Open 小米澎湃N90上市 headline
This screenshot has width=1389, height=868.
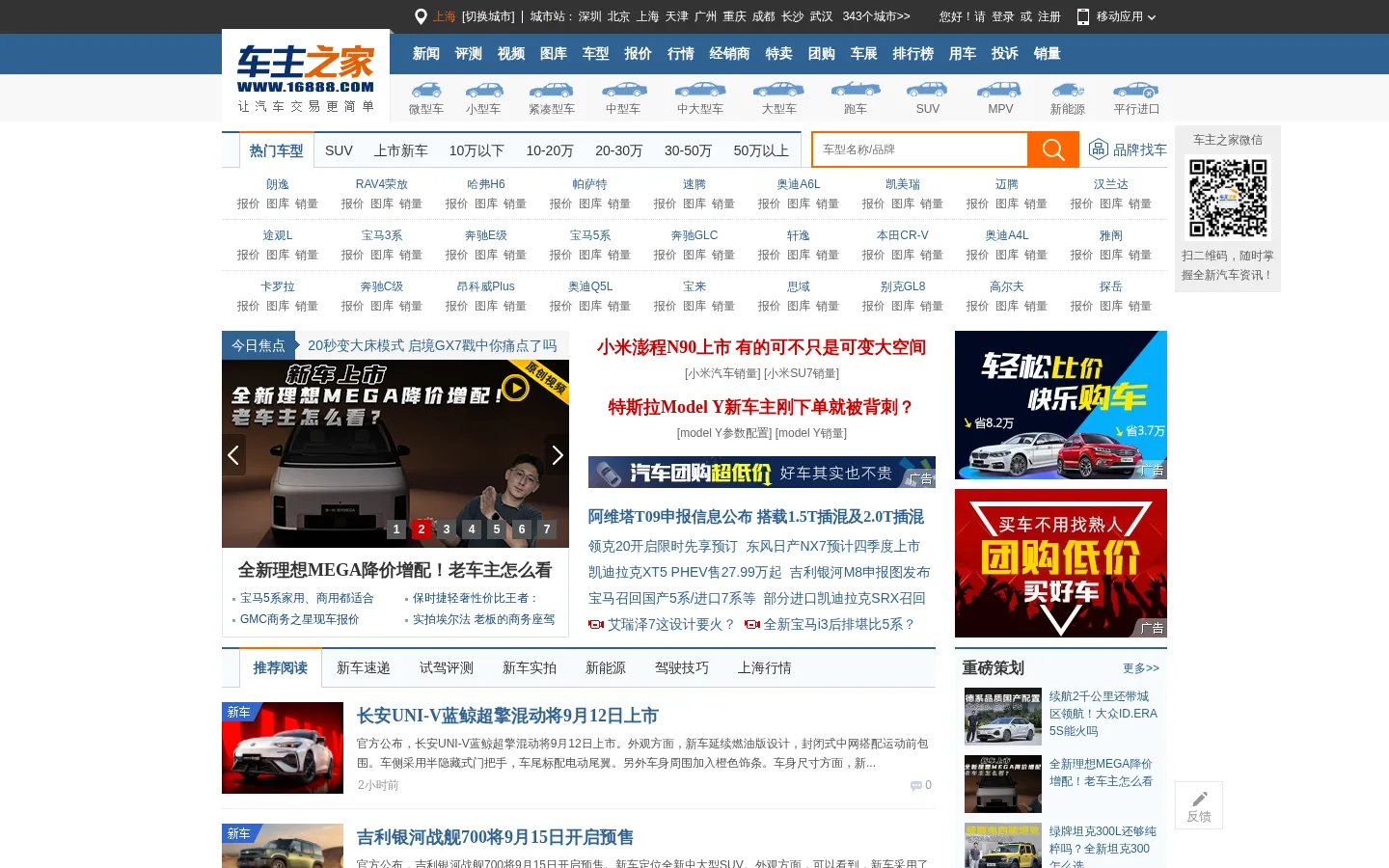[762, 347]
